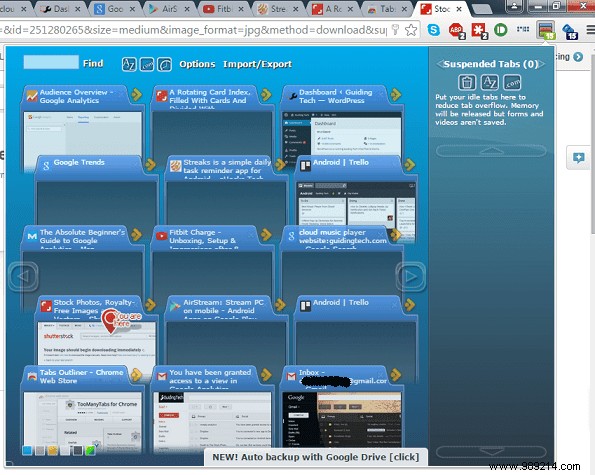The height and width of the screenshot is (475, 595).
Task: Switch to the Goo(gle) browser tab
Action: [116, 9]
